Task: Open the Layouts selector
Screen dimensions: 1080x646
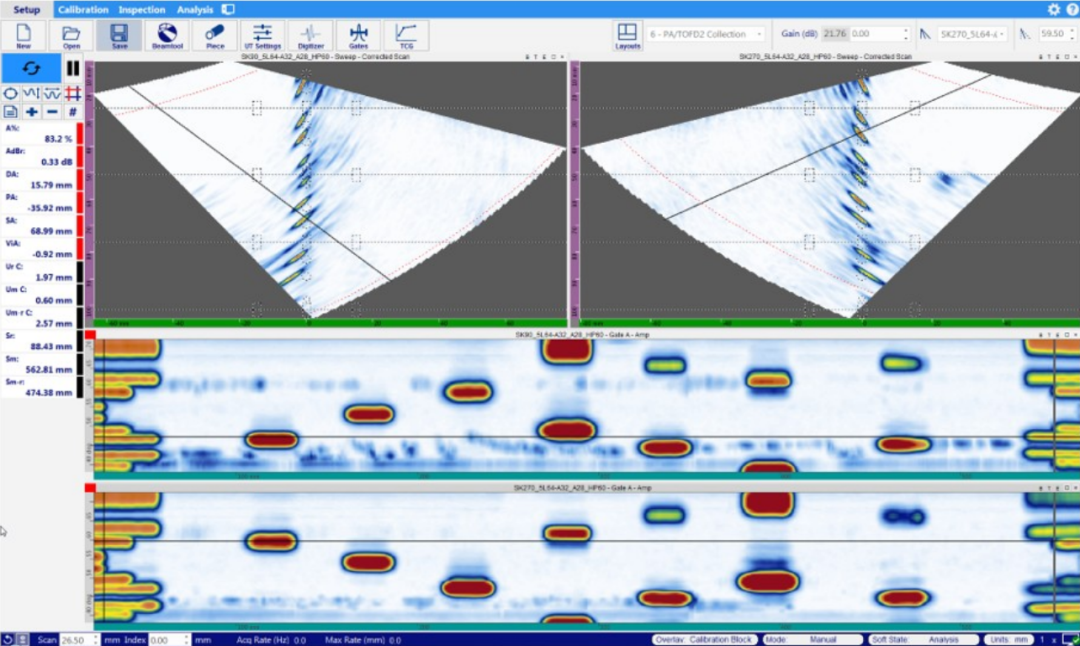Action: tap(627, 35)
